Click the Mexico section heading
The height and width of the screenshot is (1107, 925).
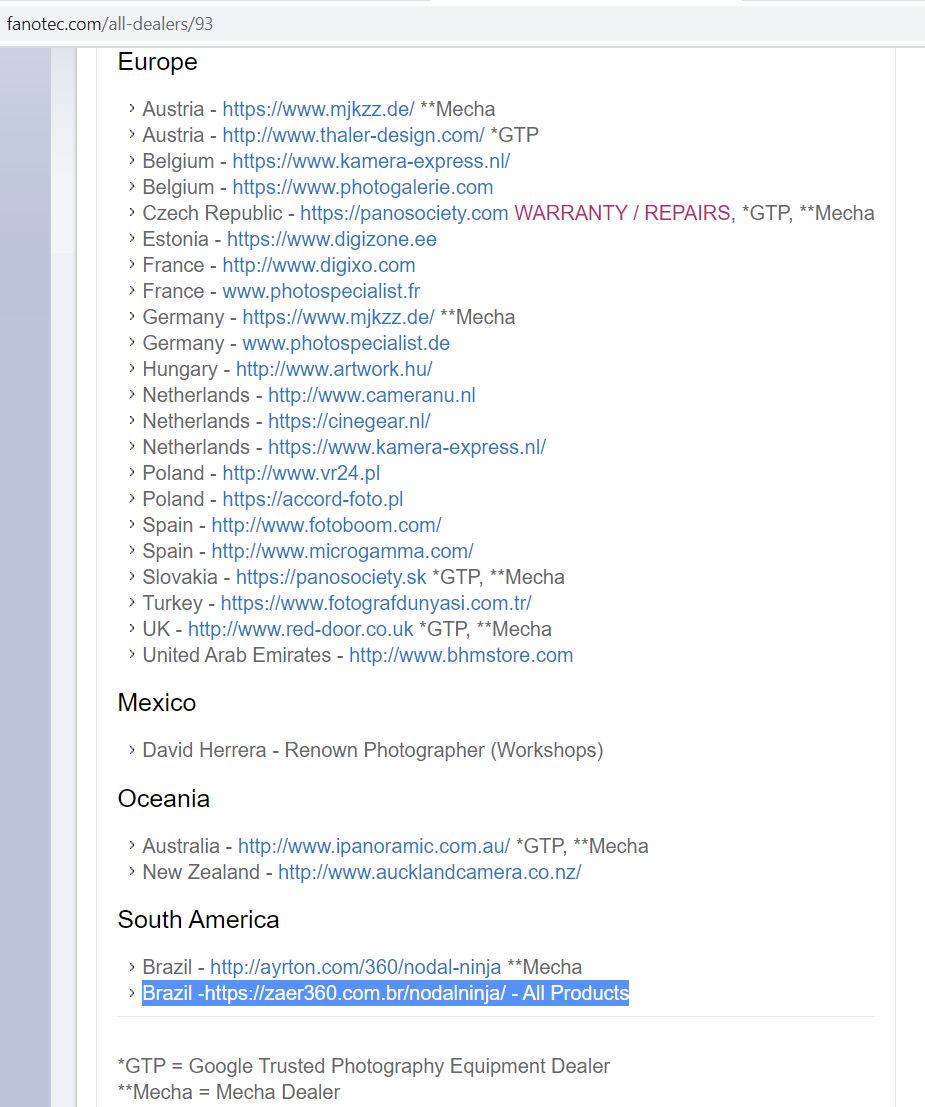pos(157,703)
